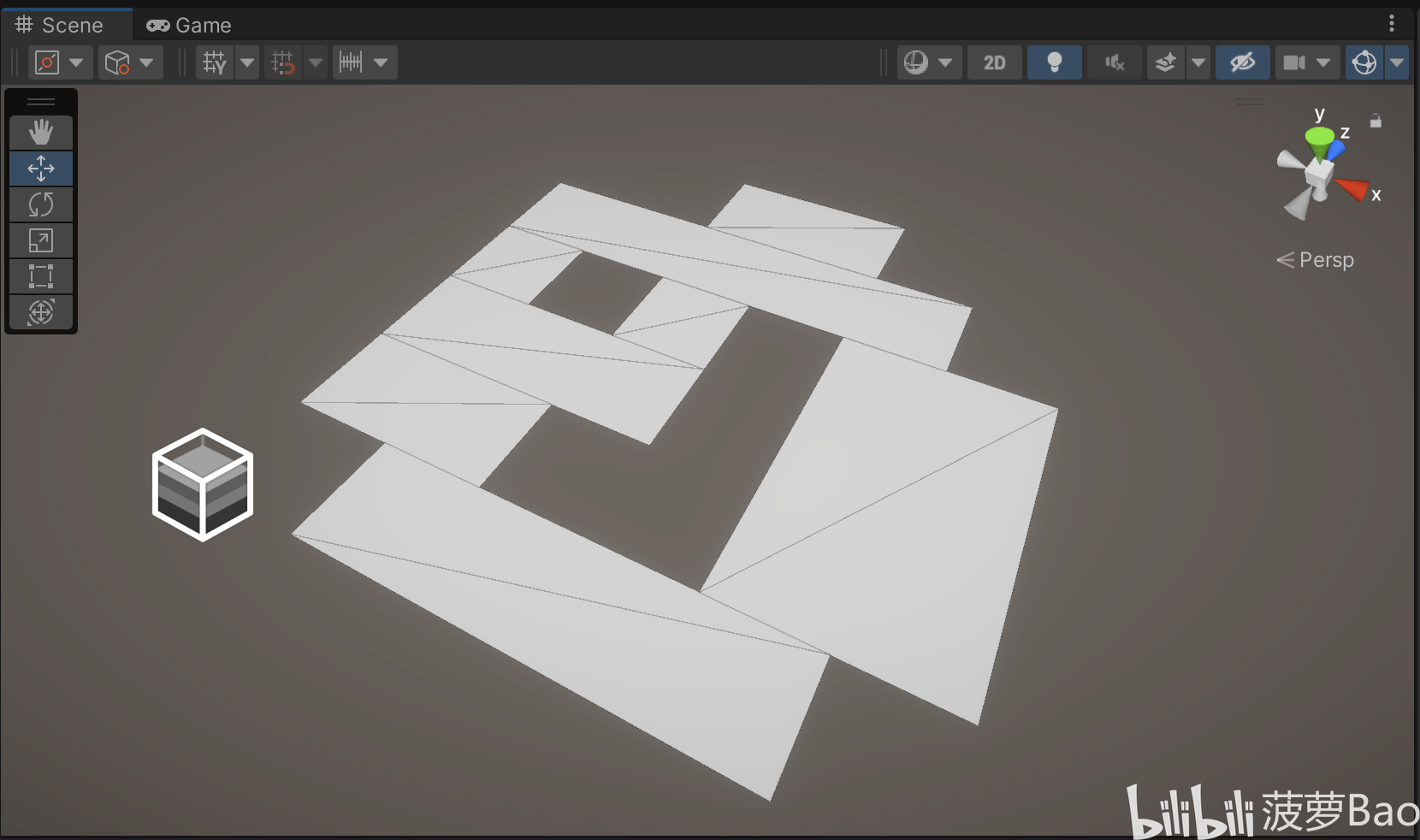1420x840 pixels.
Task: Expand the Gizmos dropdown arrow
Action: click(1397, 62)
